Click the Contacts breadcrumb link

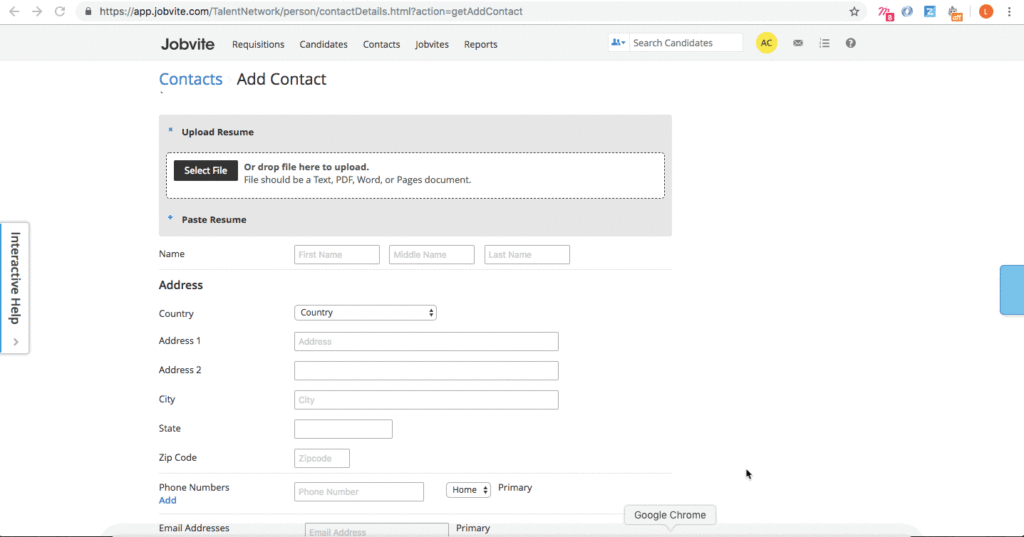[191, 79]
